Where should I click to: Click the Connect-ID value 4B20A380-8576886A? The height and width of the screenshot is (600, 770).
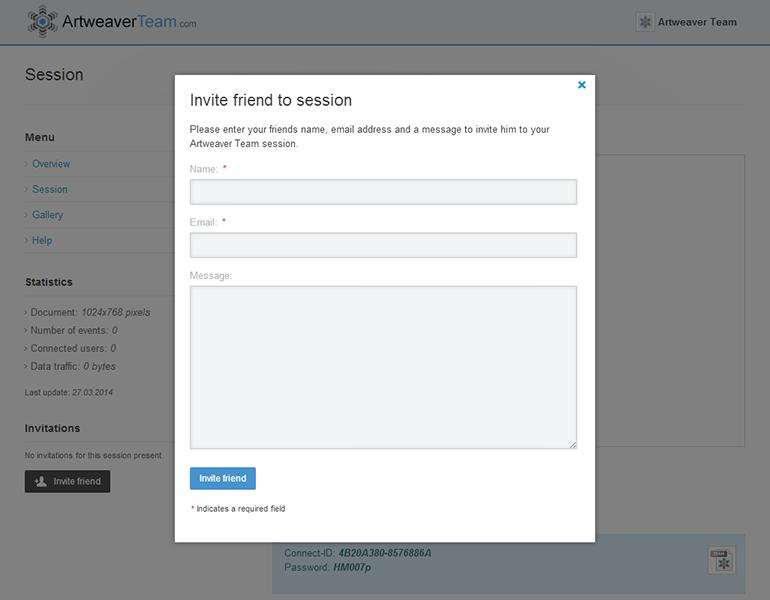pos(385,553)
